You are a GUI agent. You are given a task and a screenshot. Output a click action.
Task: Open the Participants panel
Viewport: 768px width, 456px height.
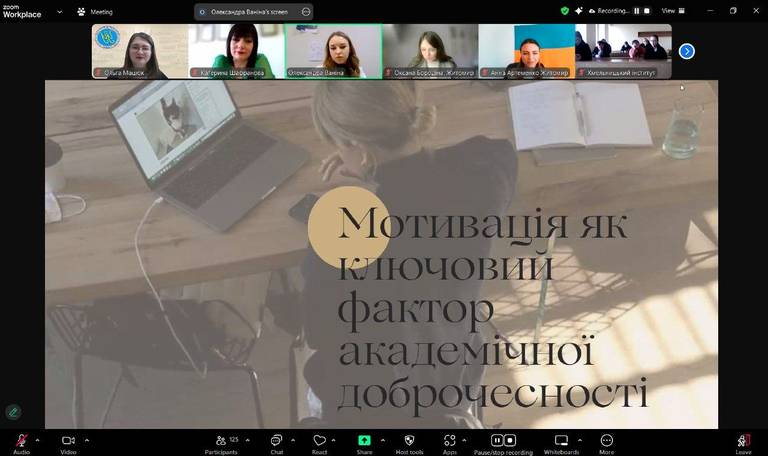(221, 441)
